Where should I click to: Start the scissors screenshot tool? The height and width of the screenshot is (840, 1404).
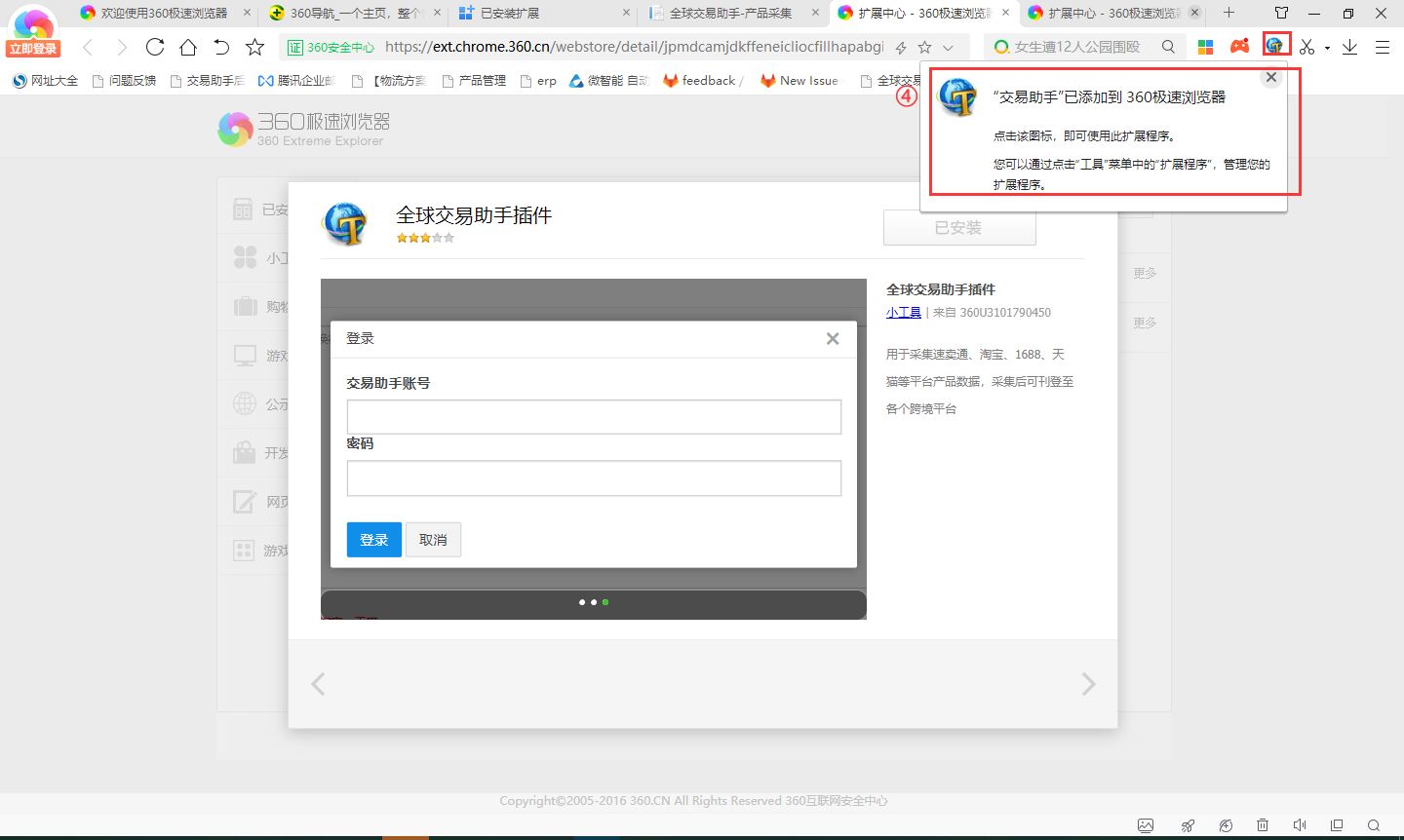[1307, 47]
